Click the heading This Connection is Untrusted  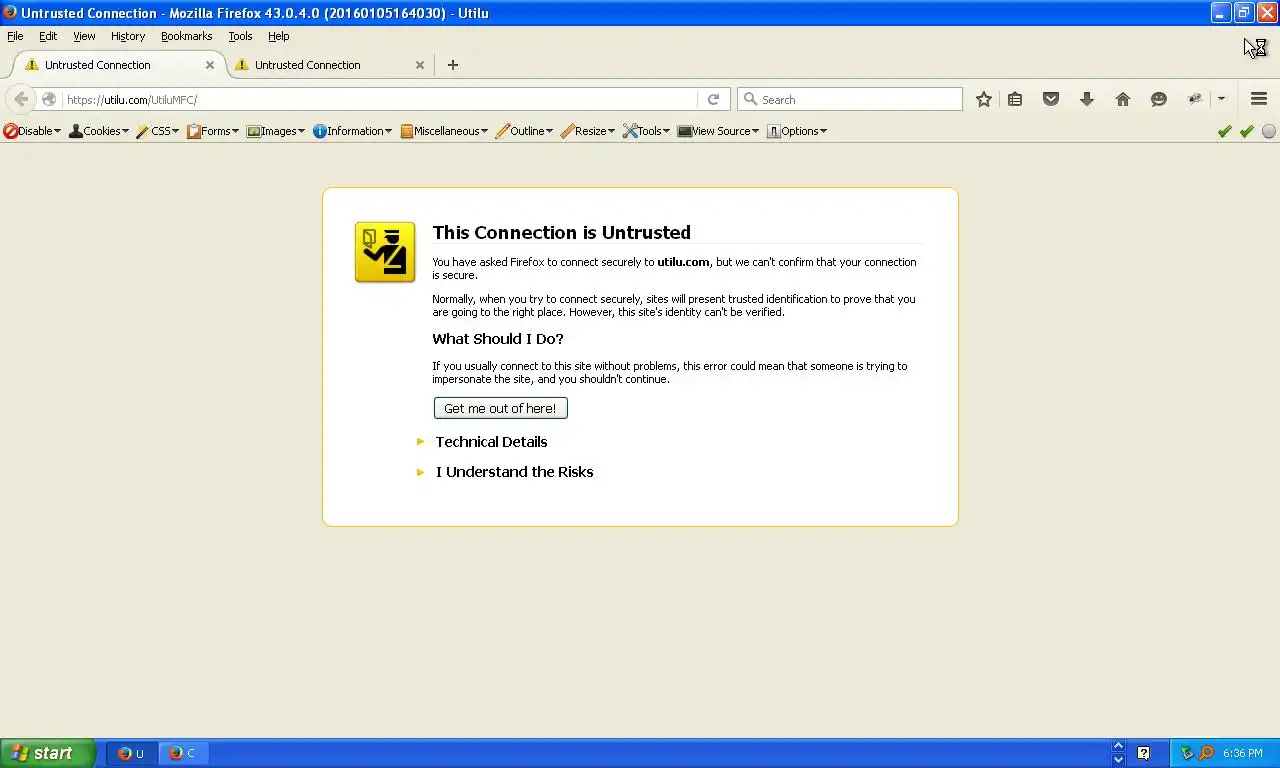561,232
